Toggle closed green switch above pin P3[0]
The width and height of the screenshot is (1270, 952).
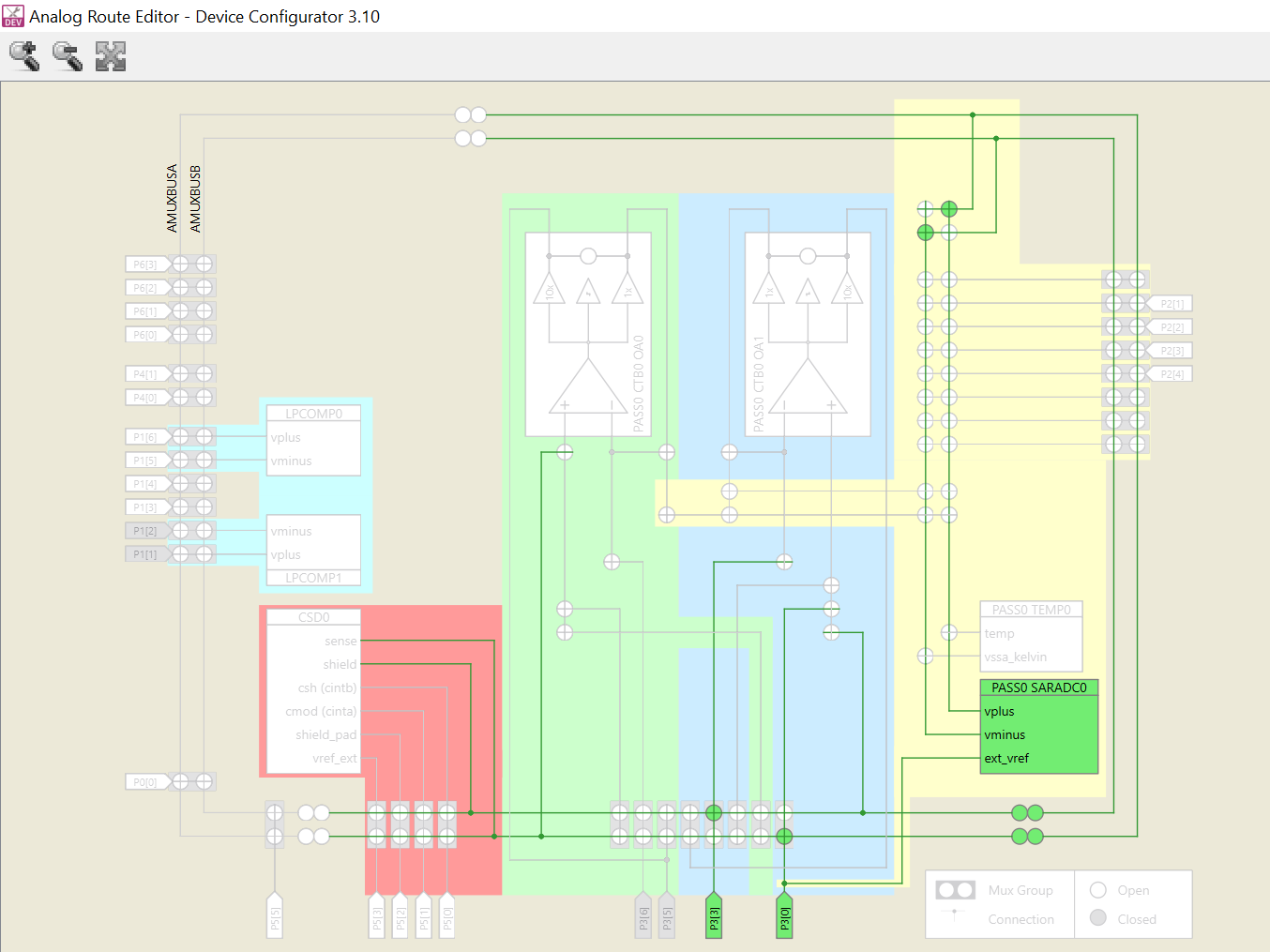coord(784,836)
